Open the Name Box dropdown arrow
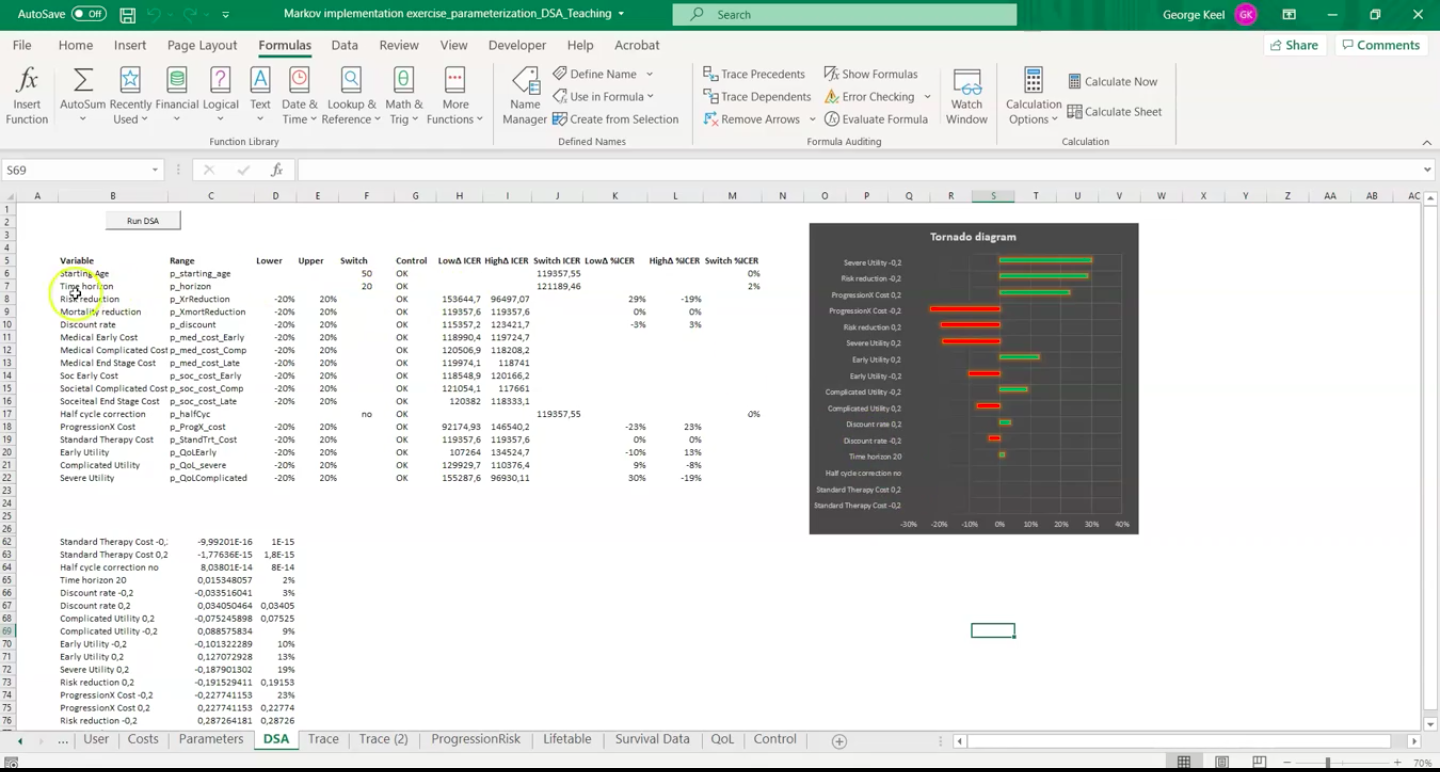The width and height of the screenshot is (1440, 772). pyautogui.click(x=155, y=170)
